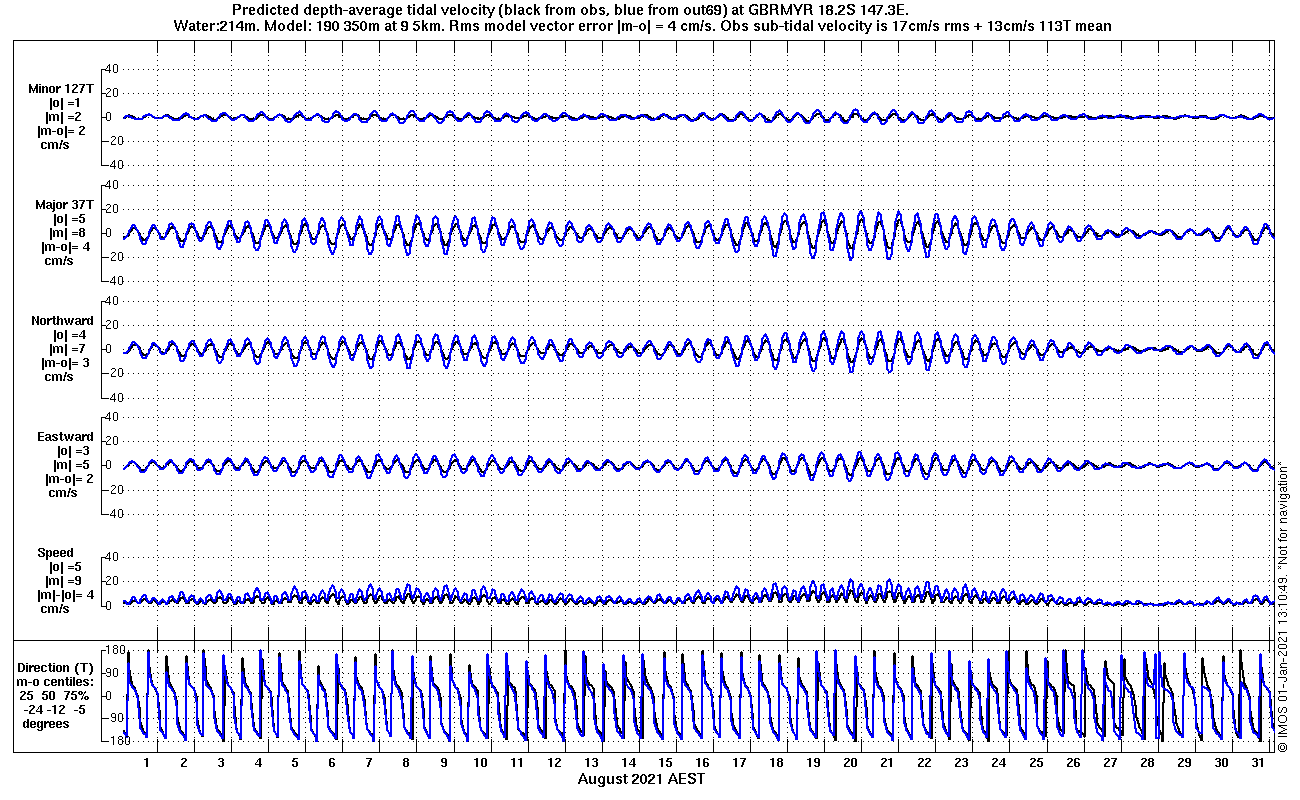Image resolution: width=1300 pixels, height=800 pixels.
Task: Click day '28' on the date axis
Action: coord(1147,762)
